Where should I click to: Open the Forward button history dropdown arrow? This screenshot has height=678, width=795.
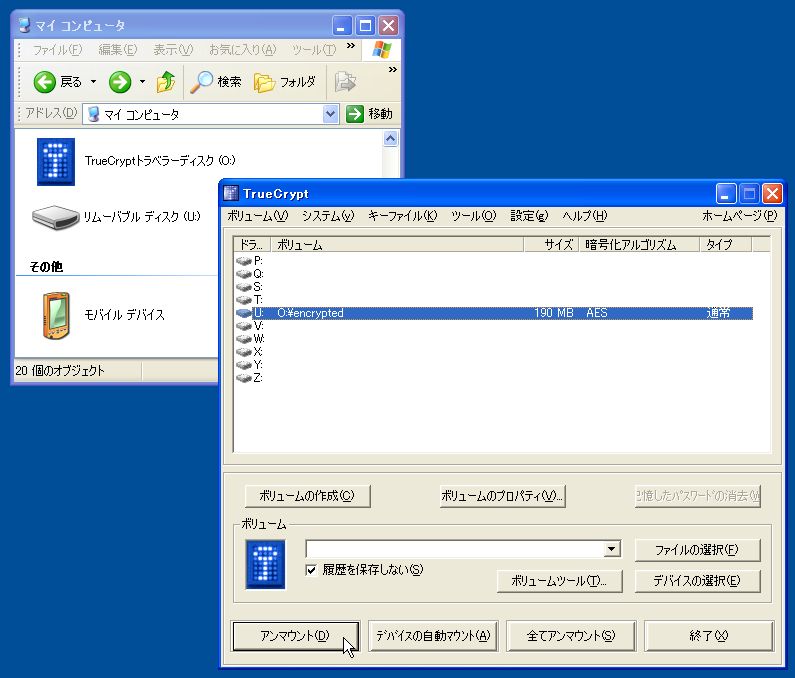(142, 82)
